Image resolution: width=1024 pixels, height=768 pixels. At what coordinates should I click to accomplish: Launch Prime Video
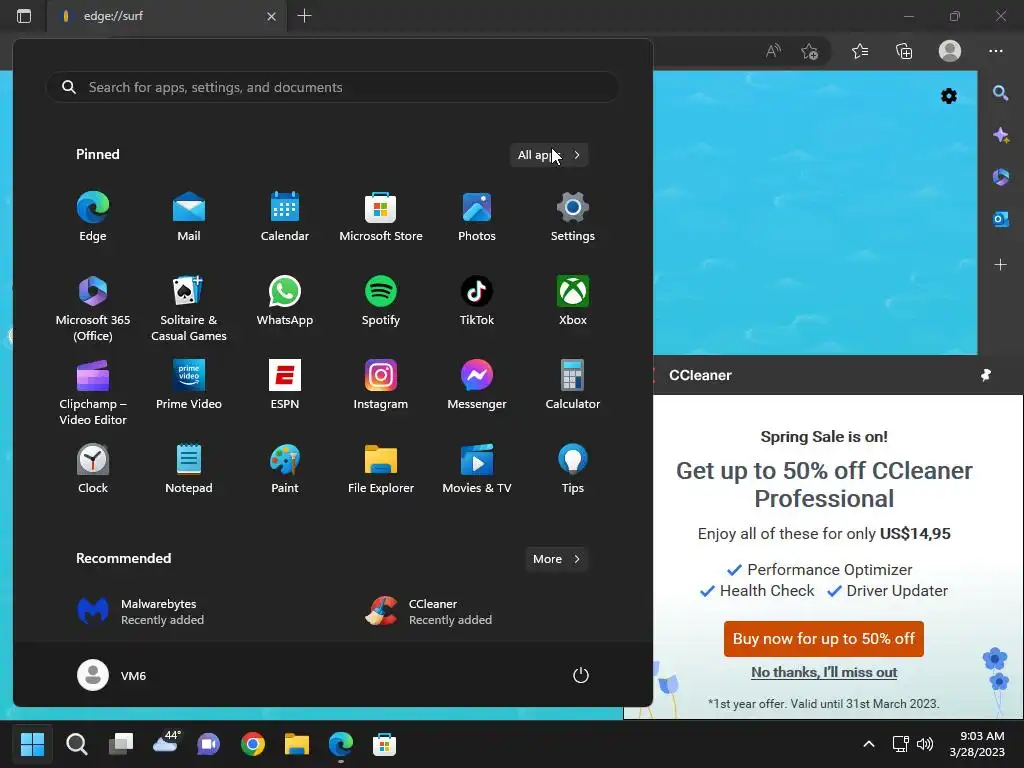click(x=189, y=385)
